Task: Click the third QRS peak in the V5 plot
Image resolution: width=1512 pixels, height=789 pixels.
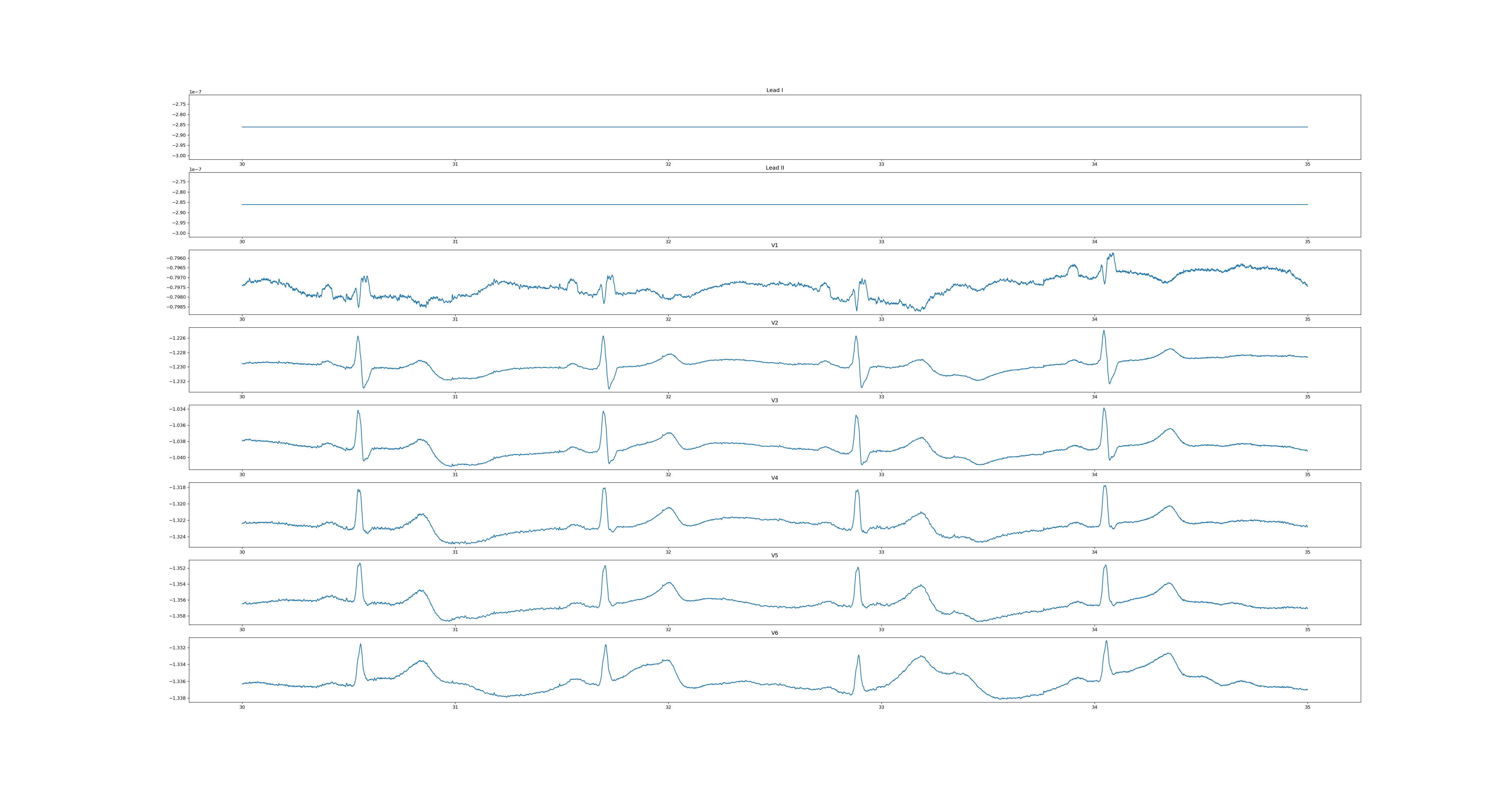Action: (x=858, y=568)
